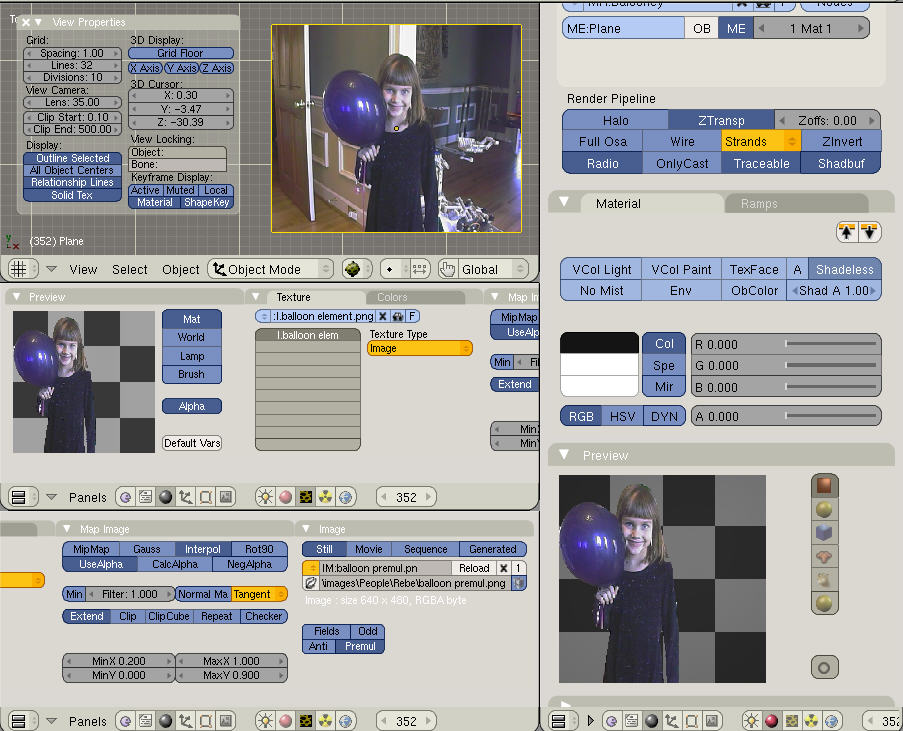Toggle the 3D manipulator hand icon
This screenshot has width=903, height=731.
pyautogui.click(x=447, y=269)
